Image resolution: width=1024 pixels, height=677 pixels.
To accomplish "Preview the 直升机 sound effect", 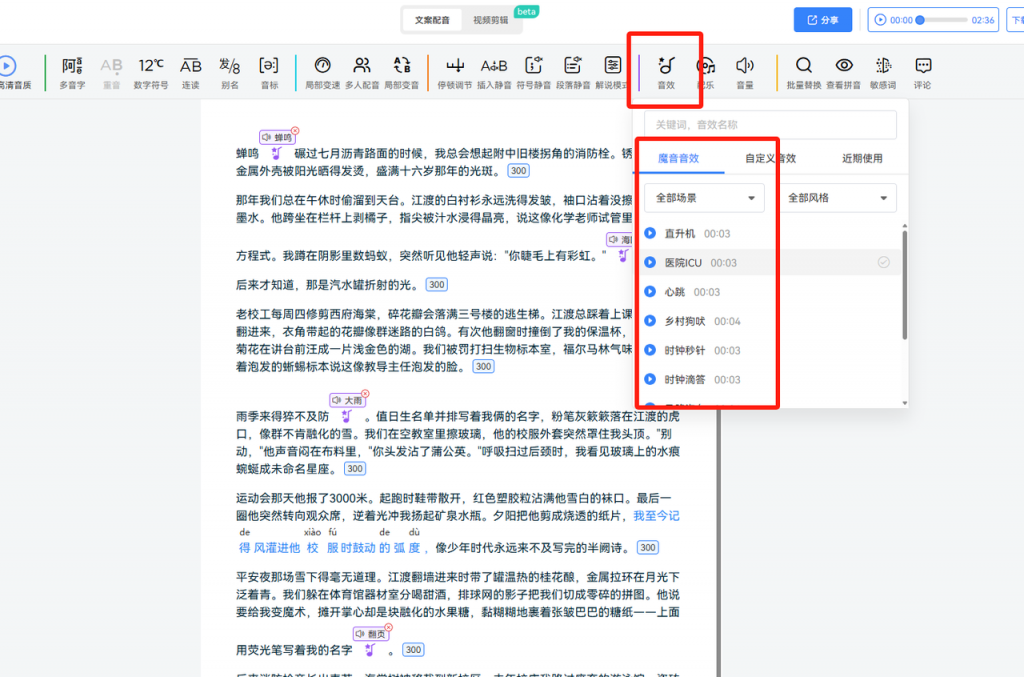I will click(x=650, y=233).
